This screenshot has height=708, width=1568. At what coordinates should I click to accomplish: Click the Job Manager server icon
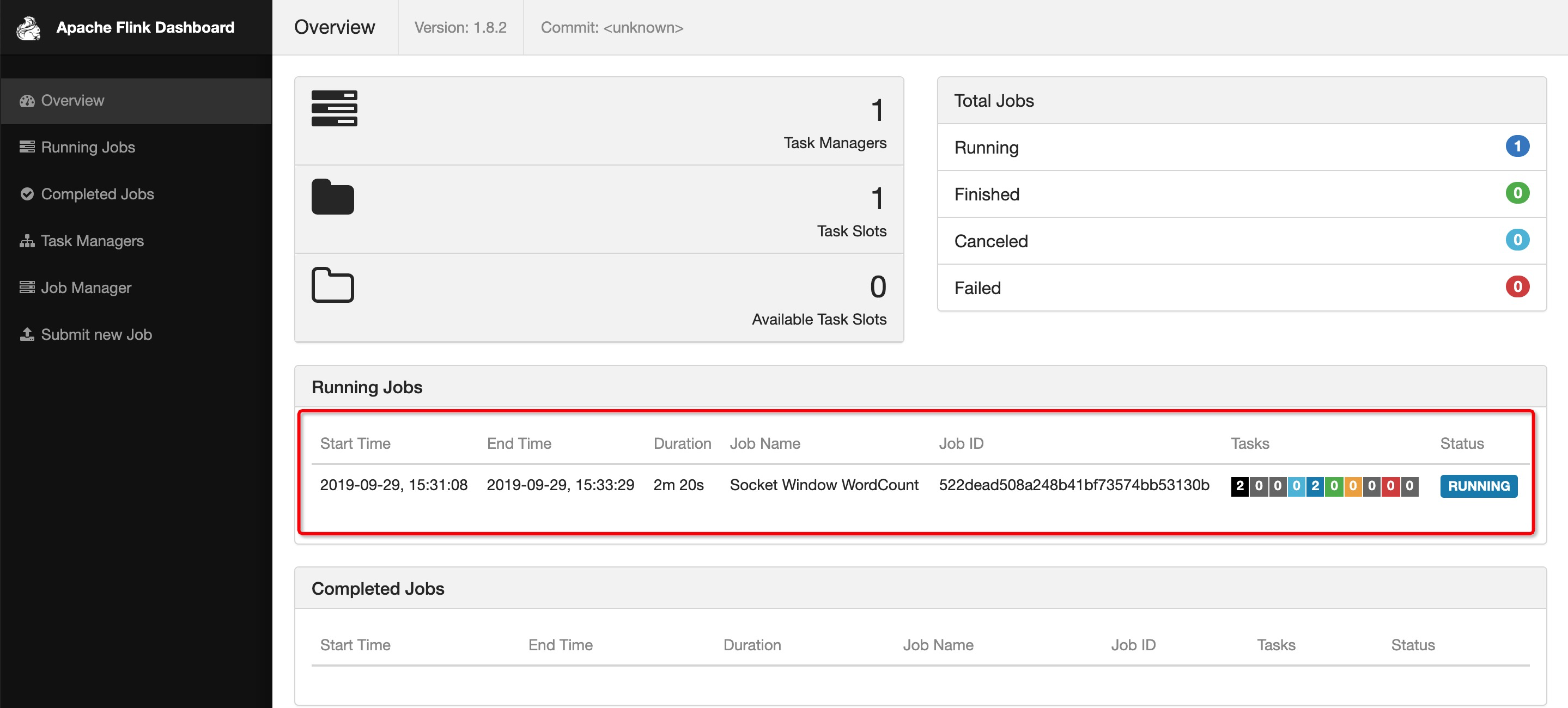tap(27, 288)
